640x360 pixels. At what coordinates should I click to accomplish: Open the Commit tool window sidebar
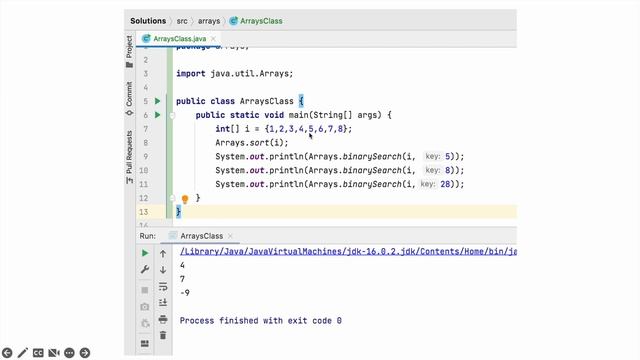pos(129,98)
